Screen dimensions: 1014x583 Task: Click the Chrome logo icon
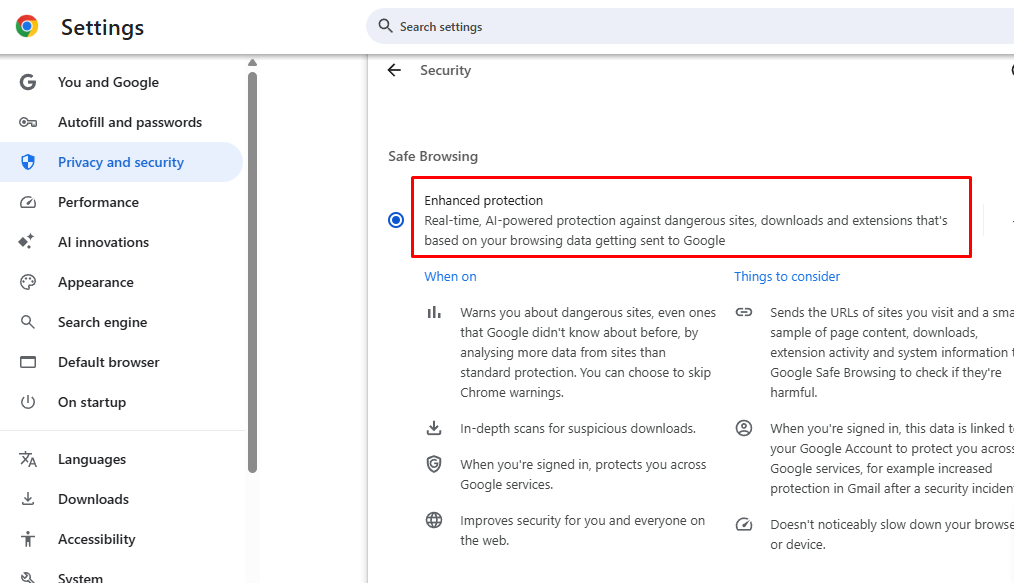click(27, 27)
